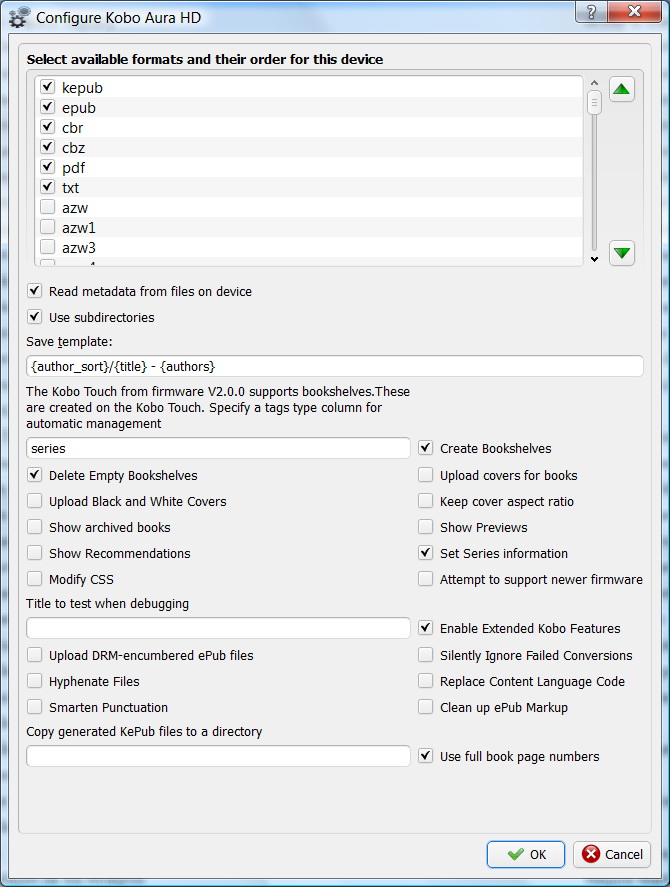Image resolution: width=670 pixels, height=887 pixels.
Task: Toggle Use subdirectories option
Action: coord(35,317)
